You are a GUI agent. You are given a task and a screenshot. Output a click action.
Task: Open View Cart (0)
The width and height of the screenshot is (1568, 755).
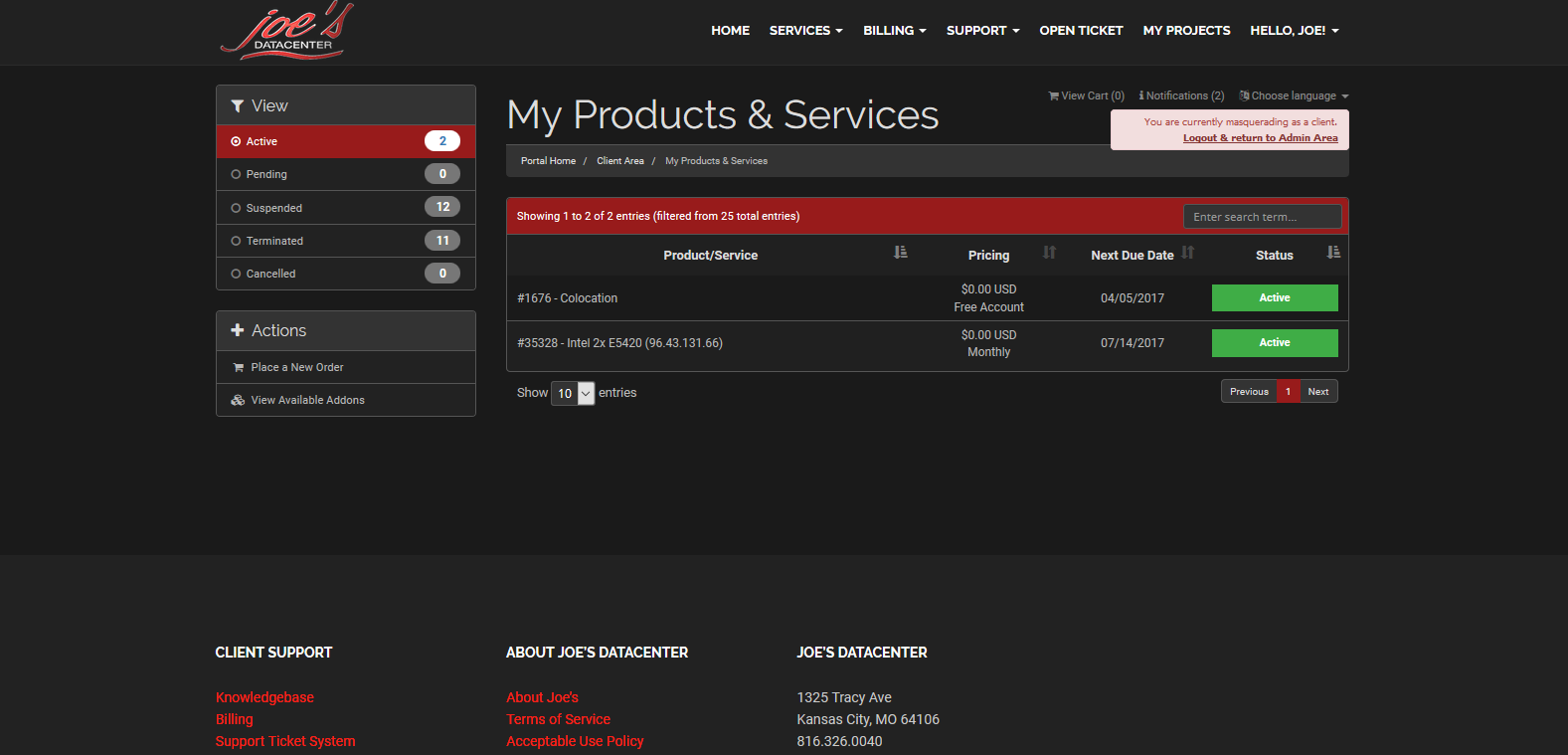(1086, 96)
